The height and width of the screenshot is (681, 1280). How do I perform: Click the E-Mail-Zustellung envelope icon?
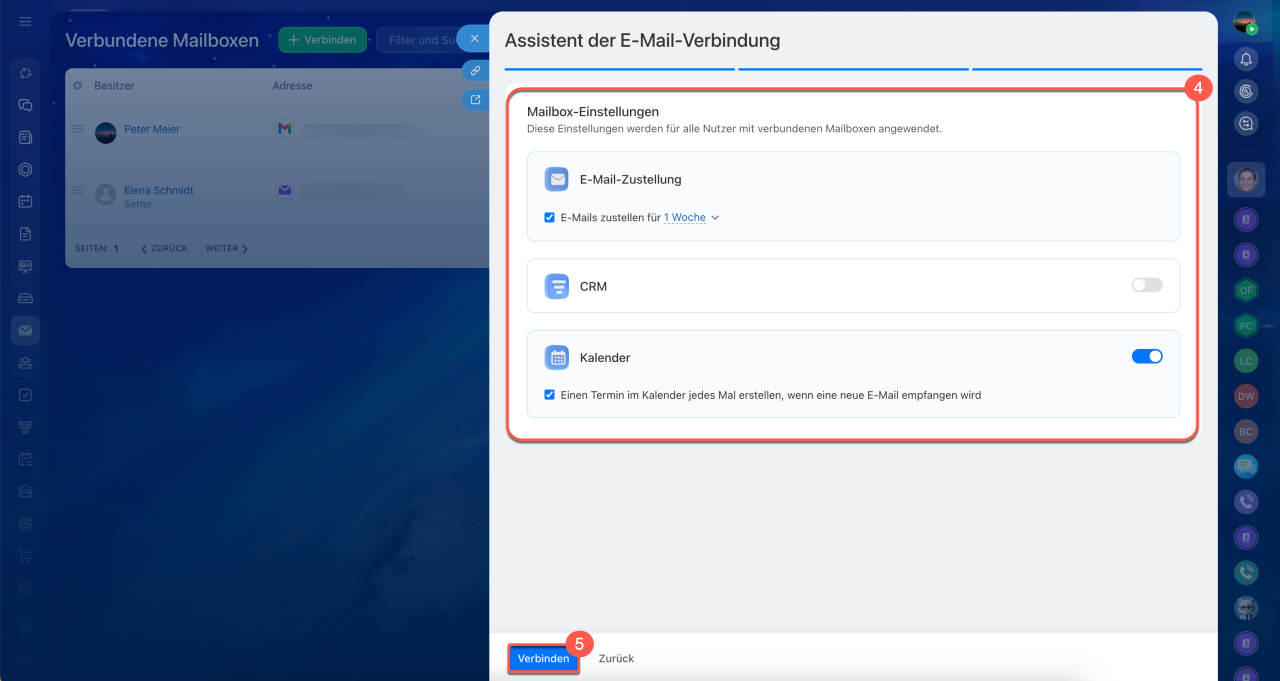click(557, 179)
